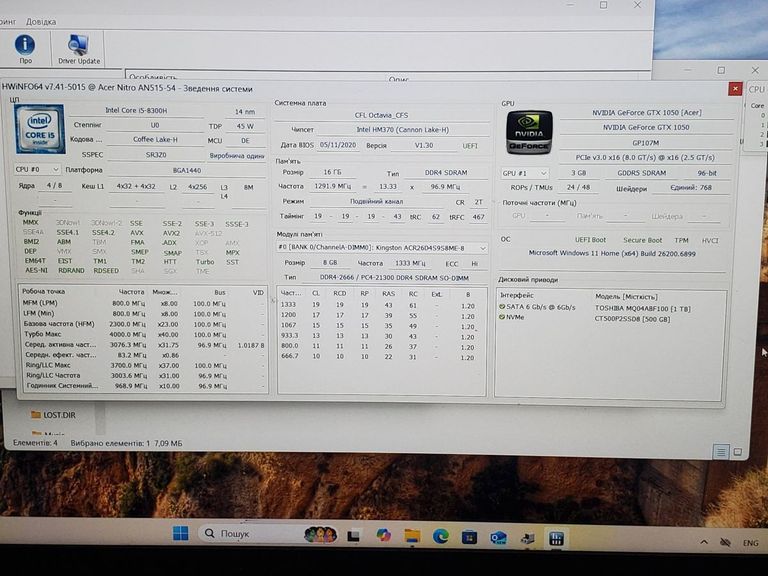768x576 pixels.
Task: Select the 1333 memory timing row
Action: [381, 305]
